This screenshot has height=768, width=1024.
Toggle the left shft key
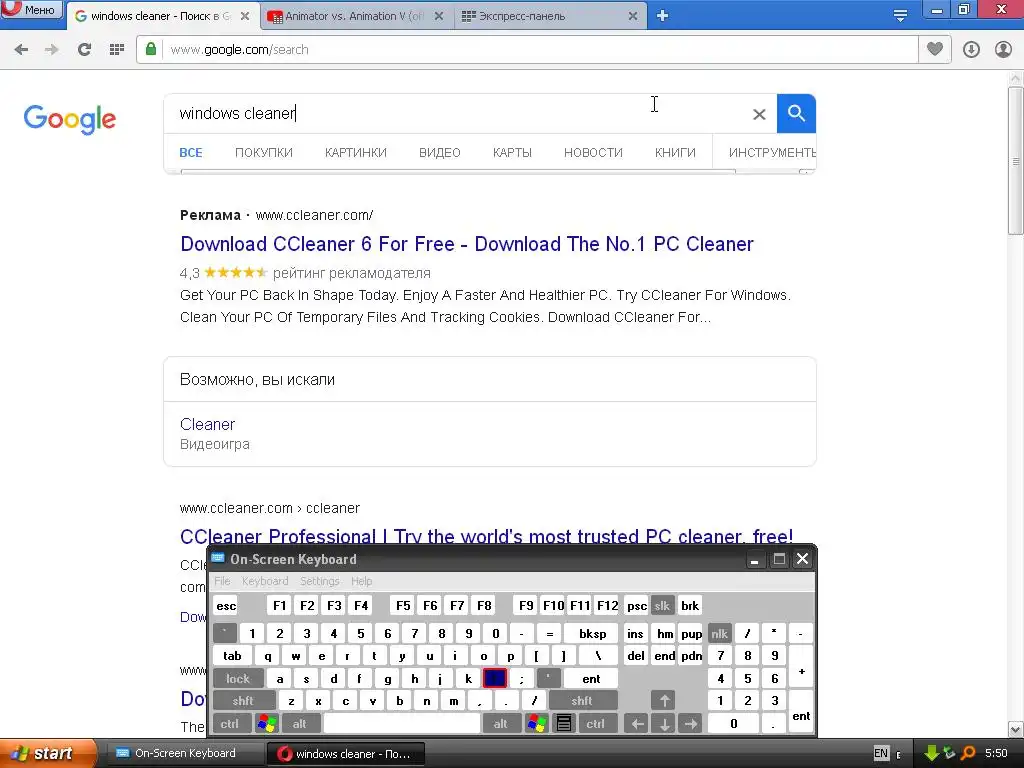(243, 701)
